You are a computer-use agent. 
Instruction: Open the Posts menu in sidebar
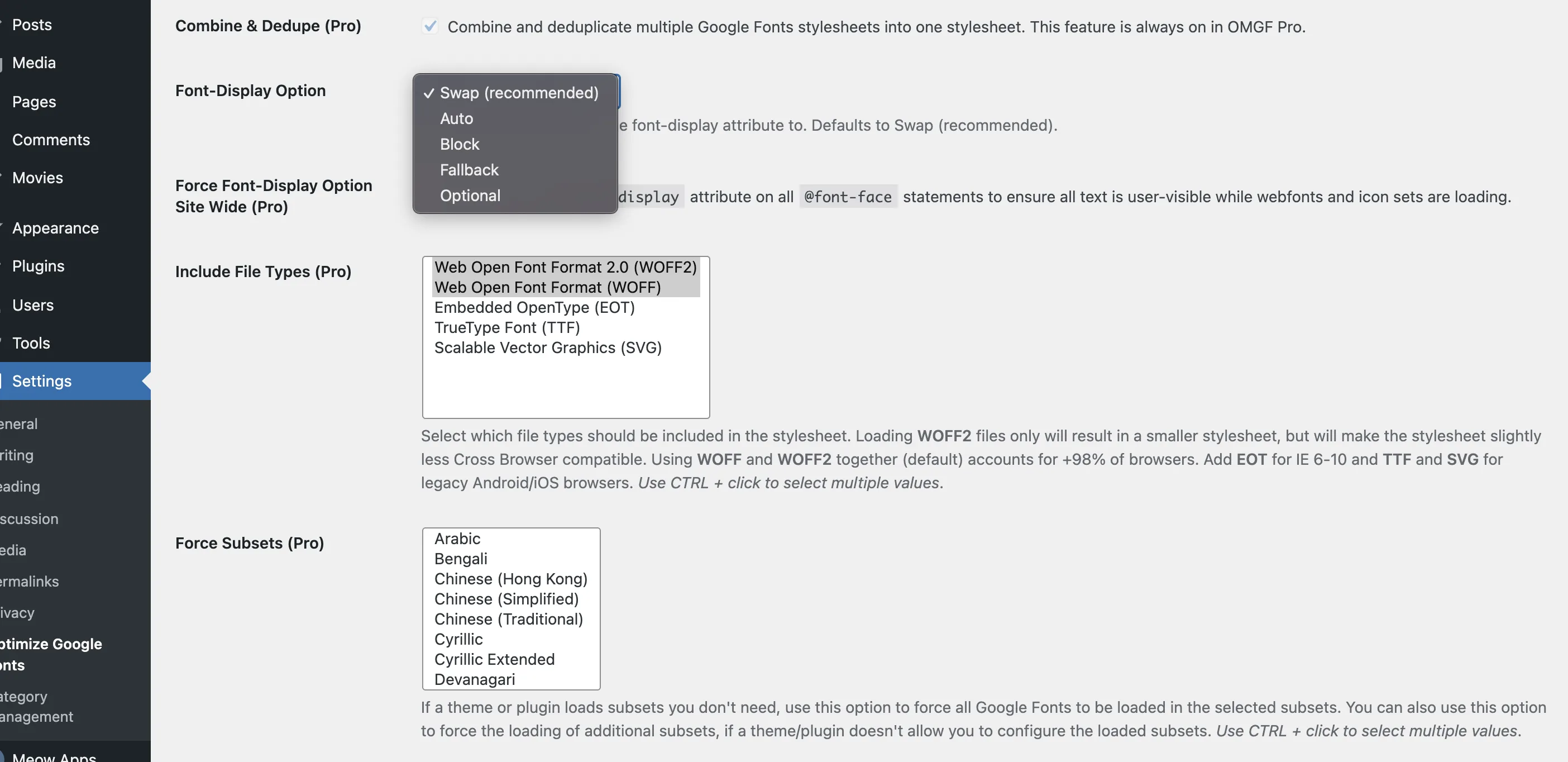[32, 25]
